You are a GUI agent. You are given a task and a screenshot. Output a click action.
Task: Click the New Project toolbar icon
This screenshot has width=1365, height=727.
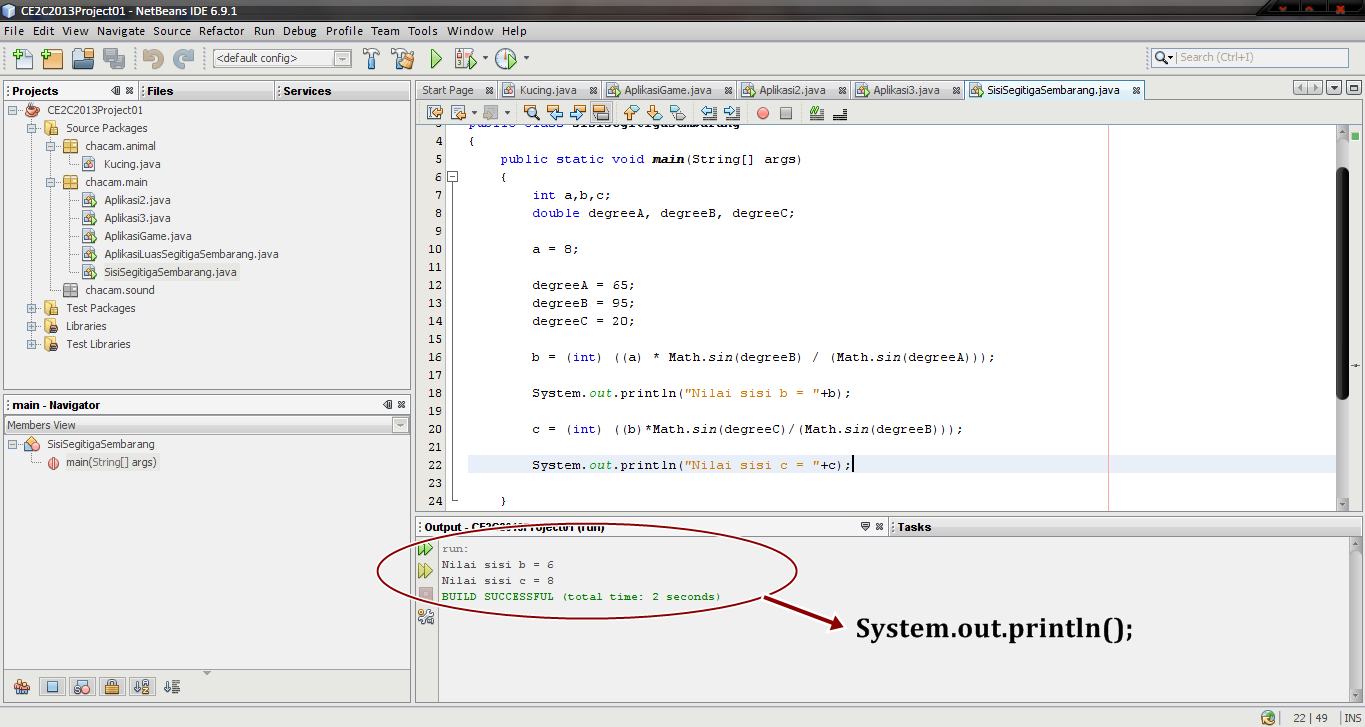pos(51,59)
